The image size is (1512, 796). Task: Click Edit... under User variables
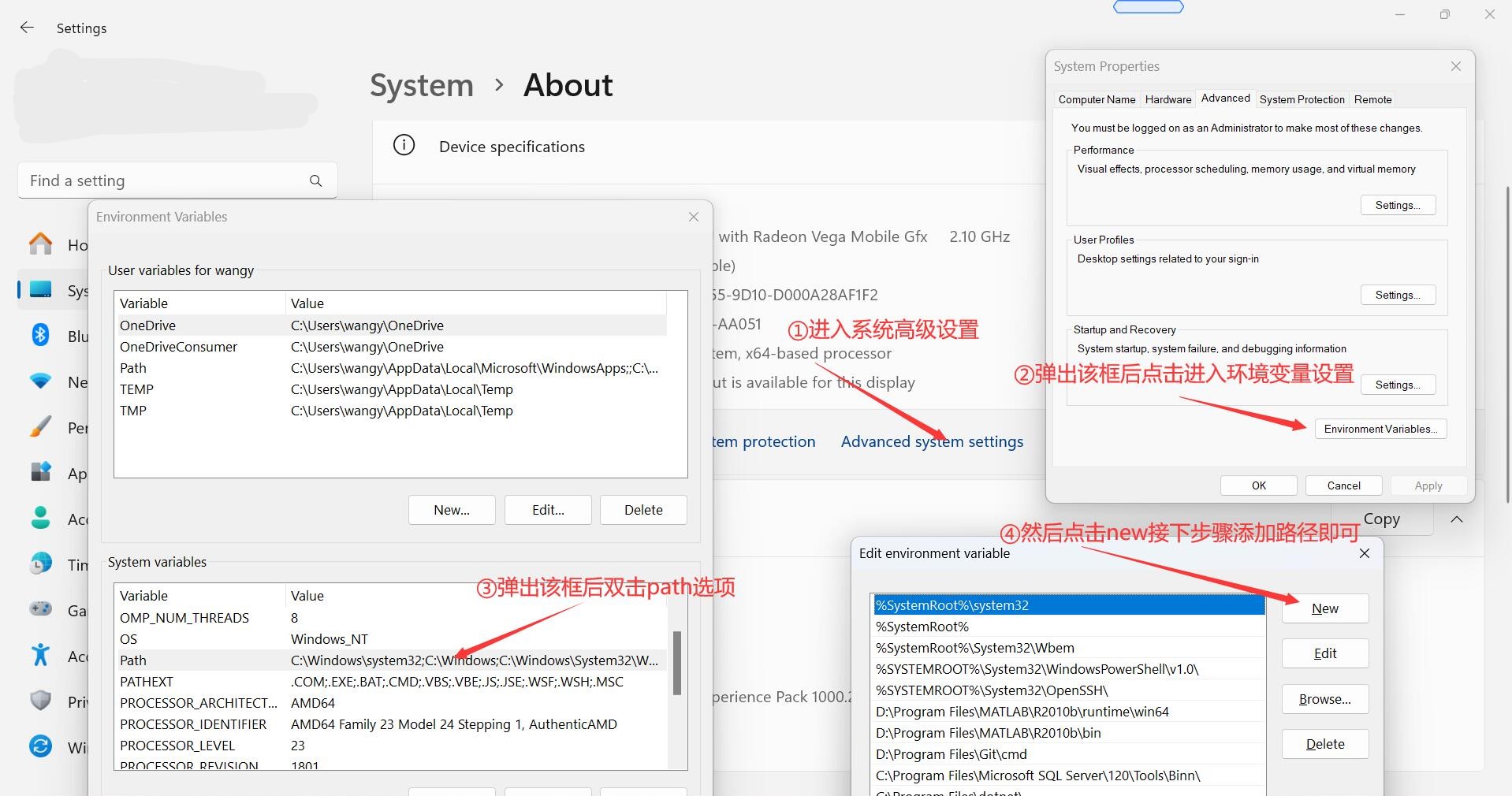(x=548, y=510)
